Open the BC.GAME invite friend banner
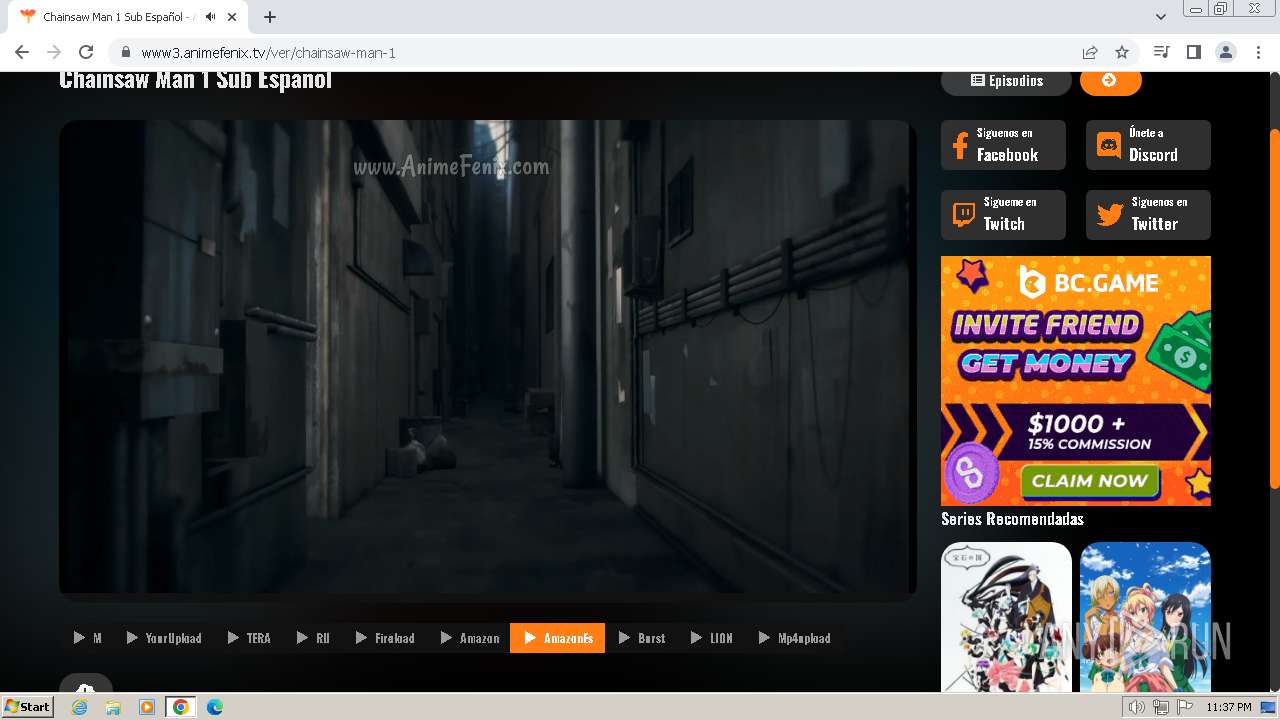Image resolution: width=1280 pixels, height=720 pixels. [x=1076, y=380]
